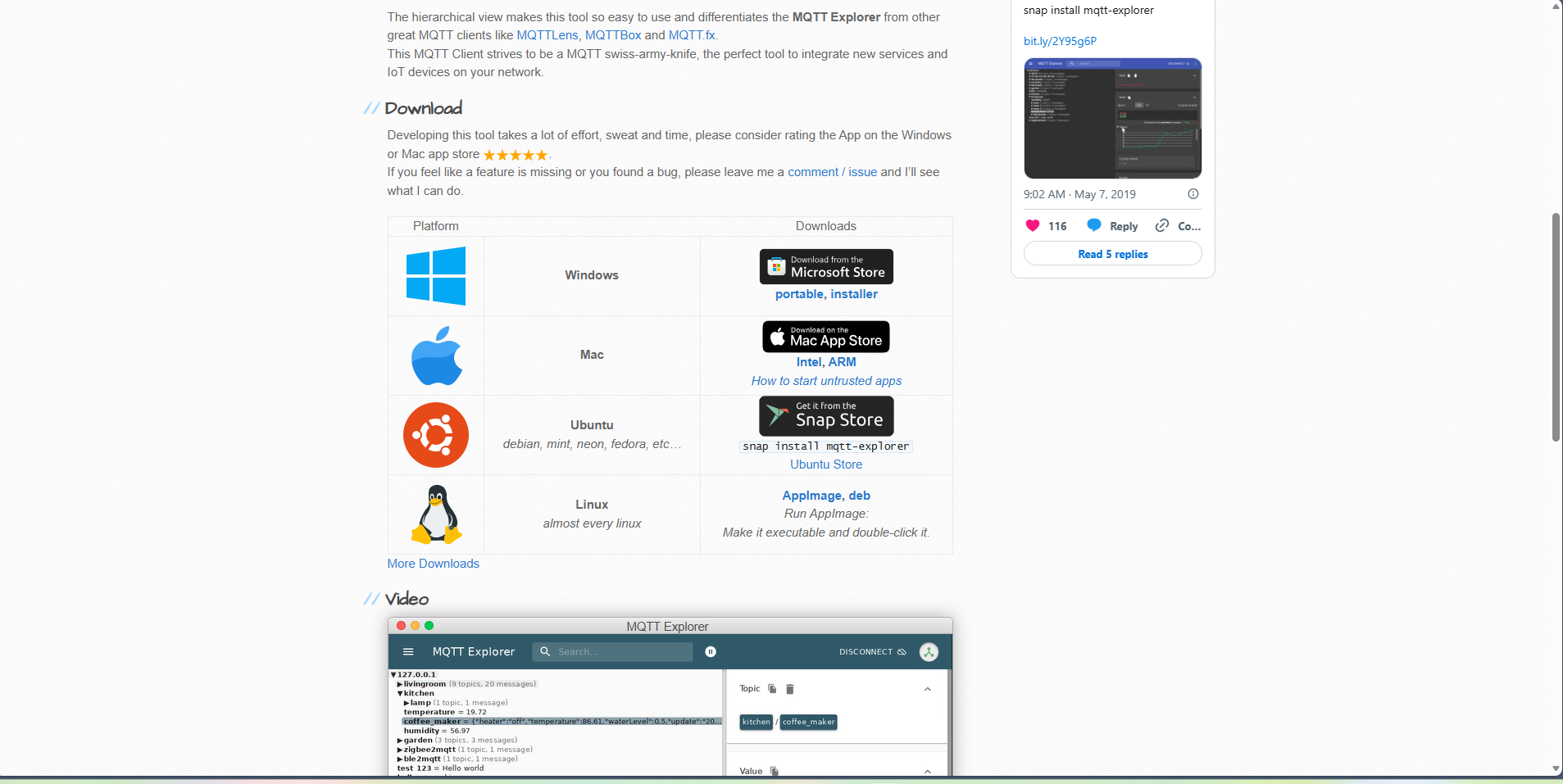Click the connection avatar icon
The image size is (1563, 784).
point(929,652)
